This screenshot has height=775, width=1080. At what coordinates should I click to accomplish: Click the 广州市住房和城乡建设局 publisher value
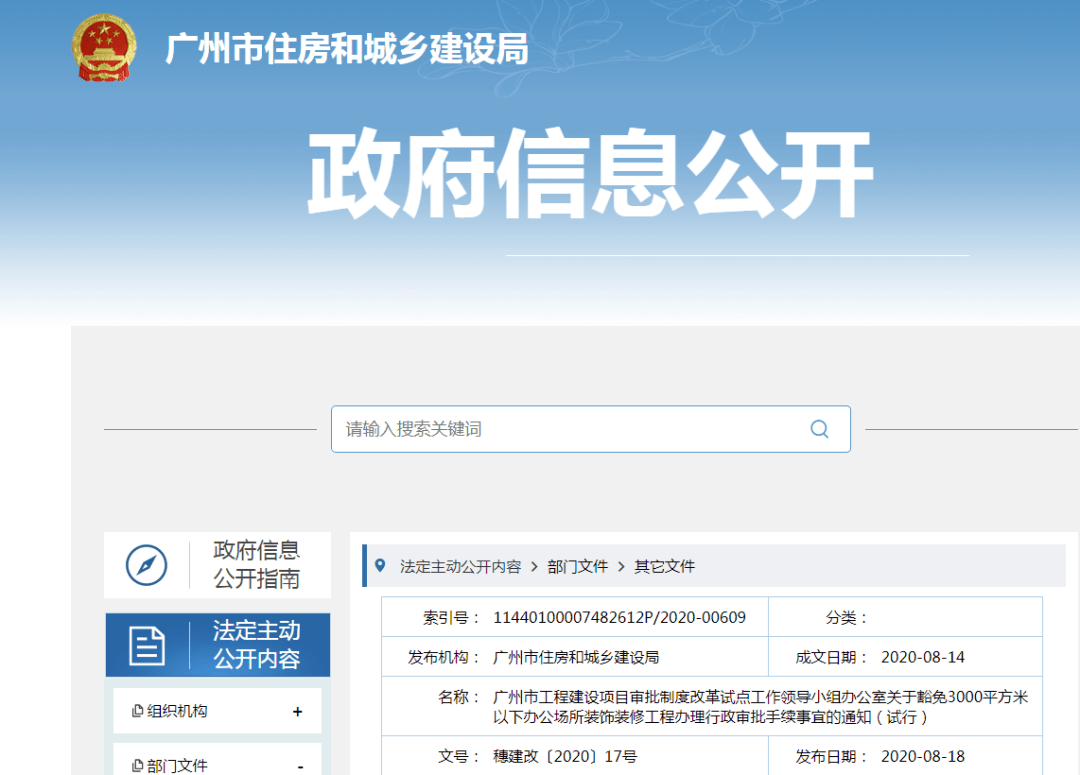pos(576,657)
